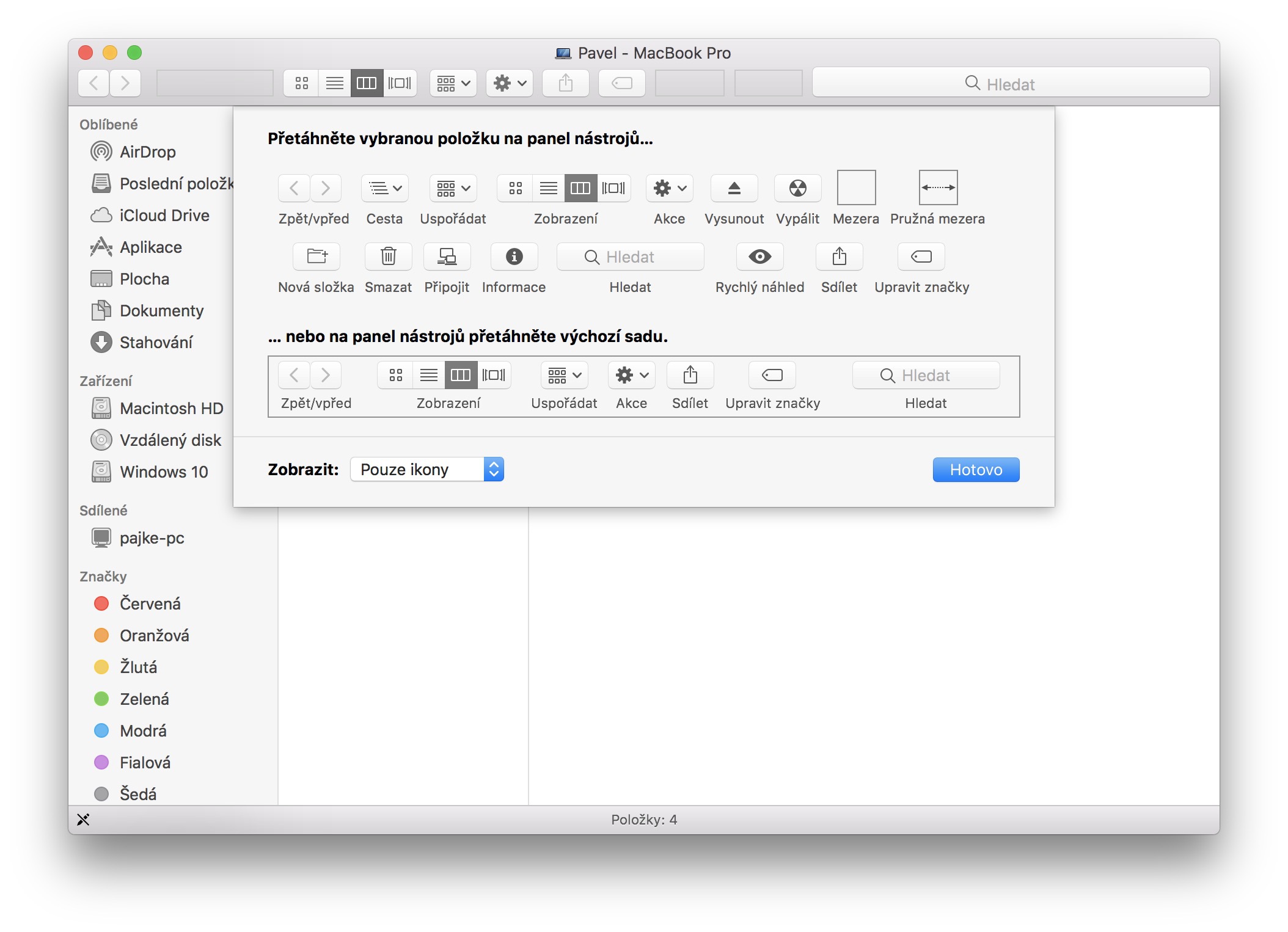Click the Červená red tag

pos(150,603)
